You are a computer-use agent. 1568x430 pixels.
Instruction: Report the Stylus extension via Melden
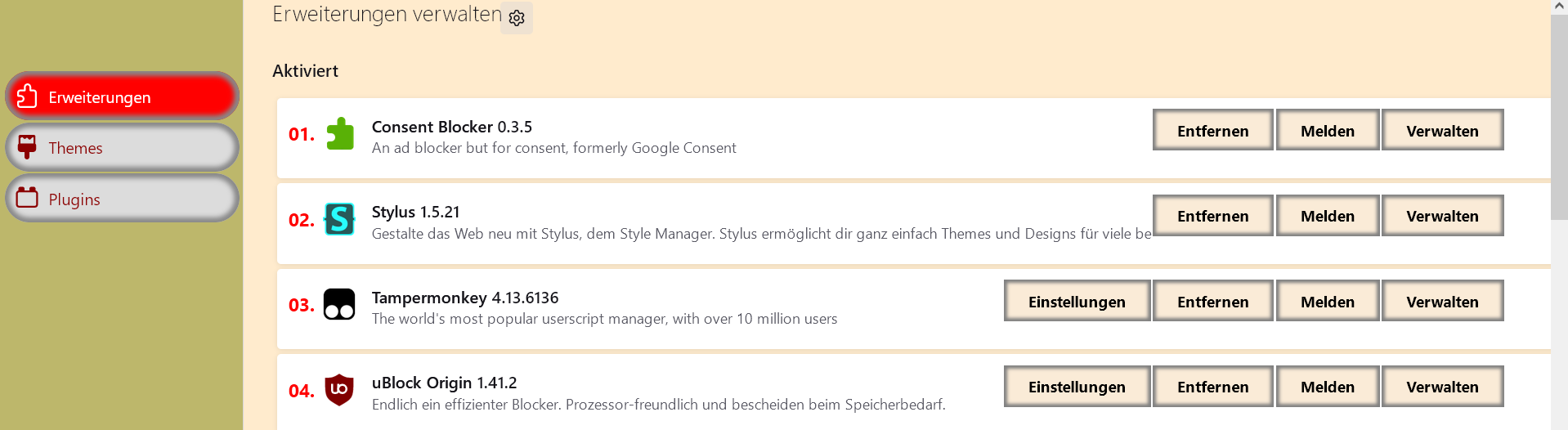1327,216
